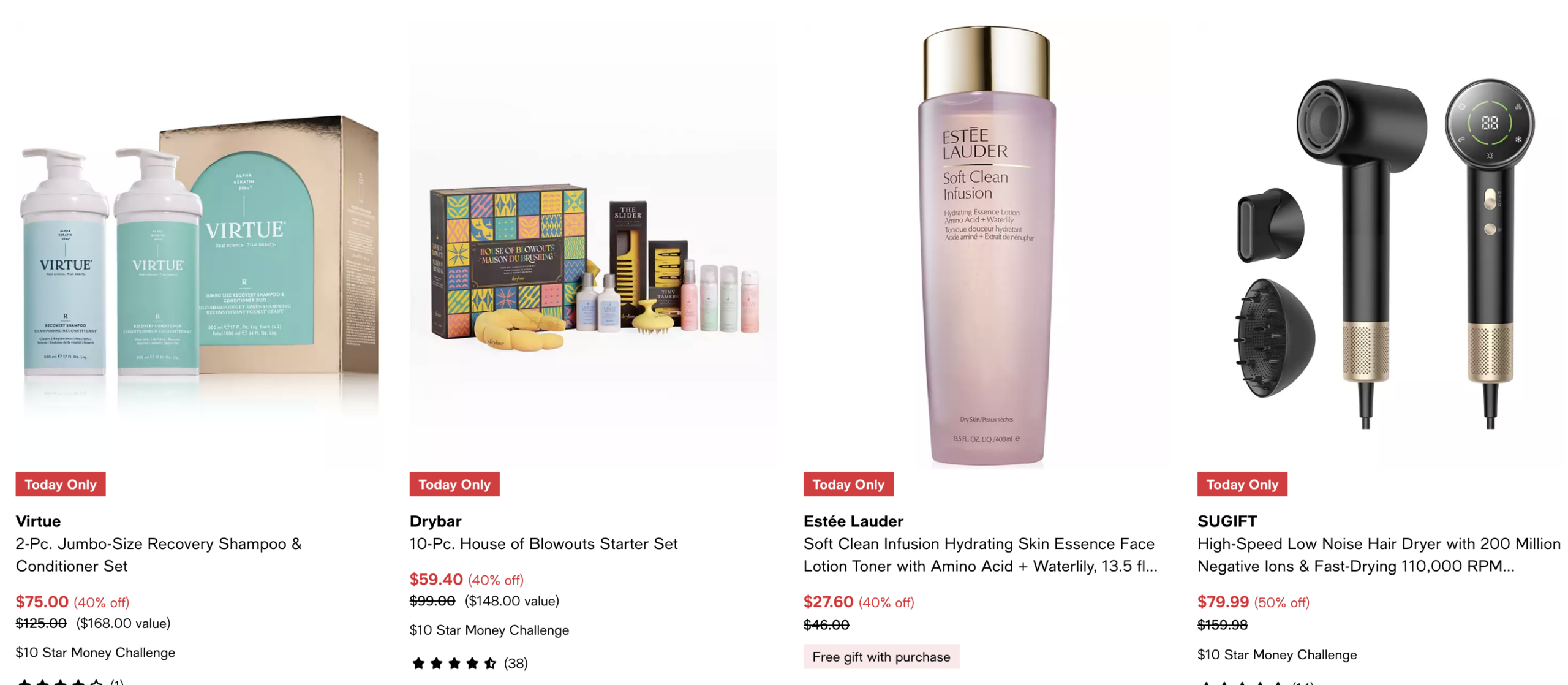This screenshot has width=1568, height=685.
Task: Open 10-Pc. House of Blowouts Starter Set
Action: point(543,543)
